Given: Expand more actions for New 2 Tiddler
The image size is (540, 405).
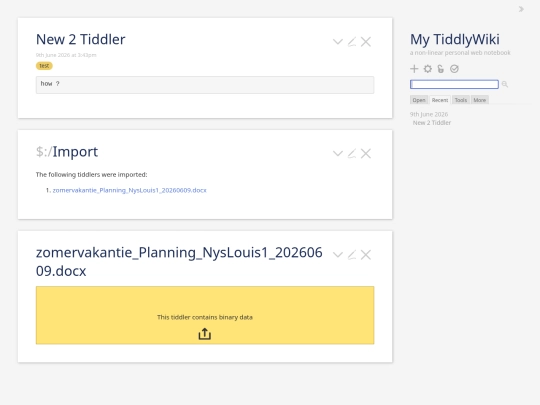Looking at the screenshot, I should point(338,42).
